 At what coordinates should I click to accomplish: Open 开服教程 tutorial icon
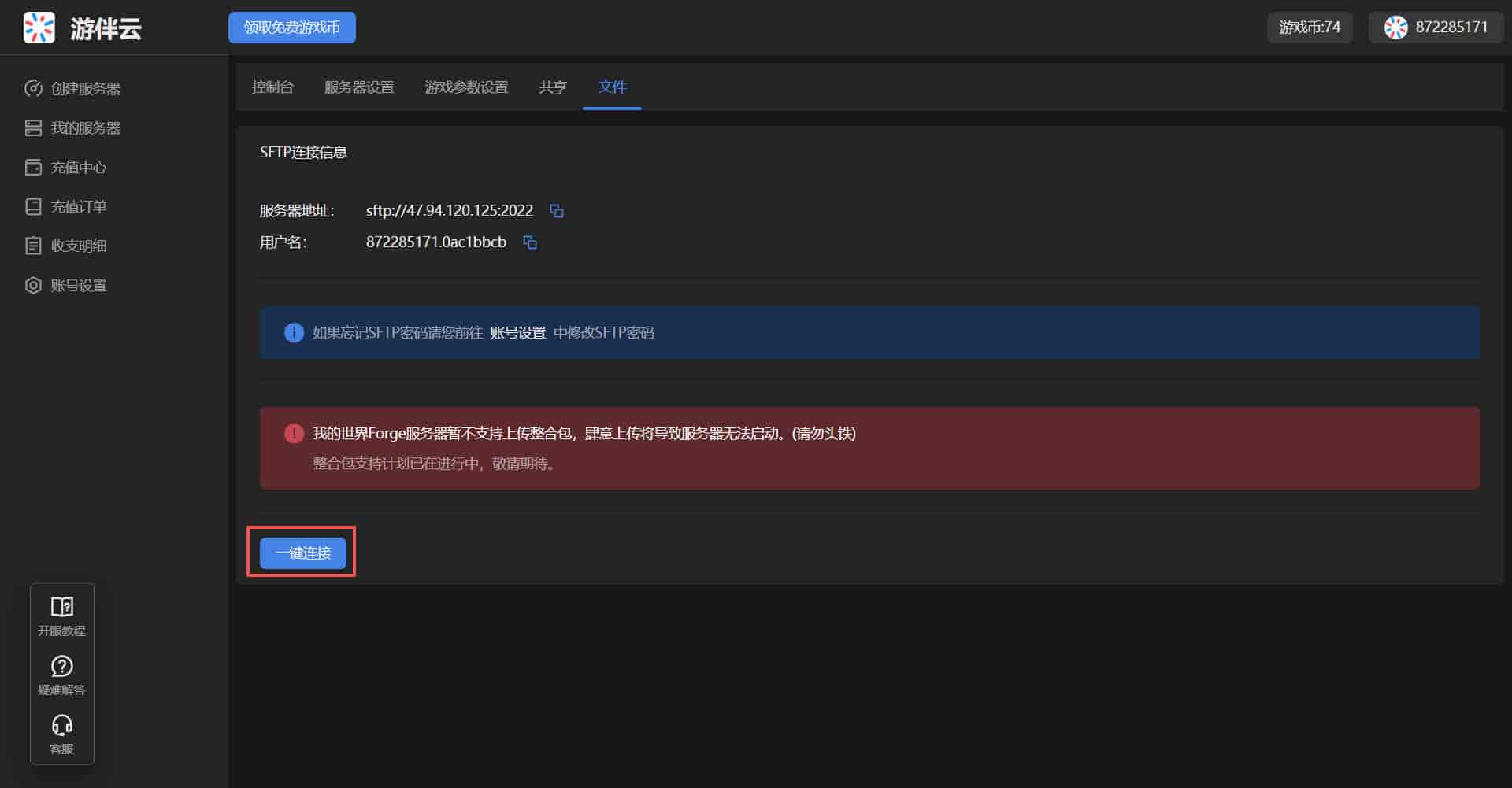[61, 607]
